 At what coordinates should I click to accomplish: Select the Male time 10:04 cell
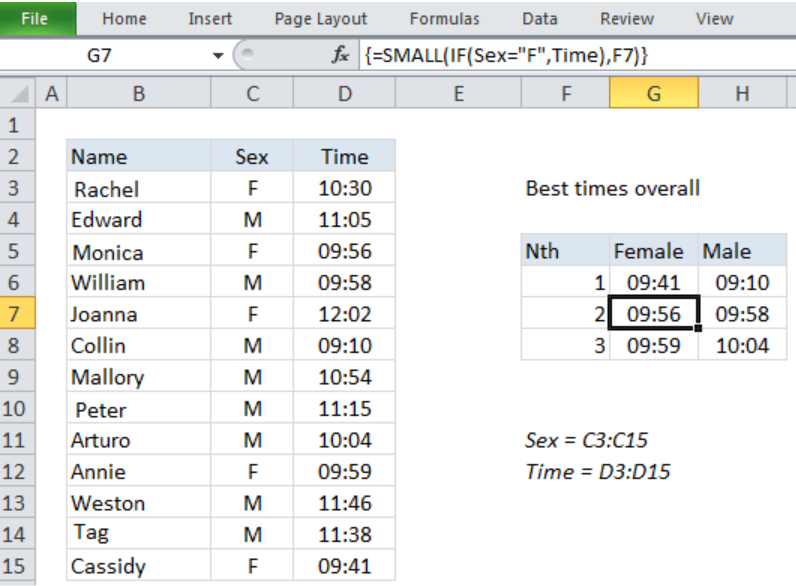[742, 345]
